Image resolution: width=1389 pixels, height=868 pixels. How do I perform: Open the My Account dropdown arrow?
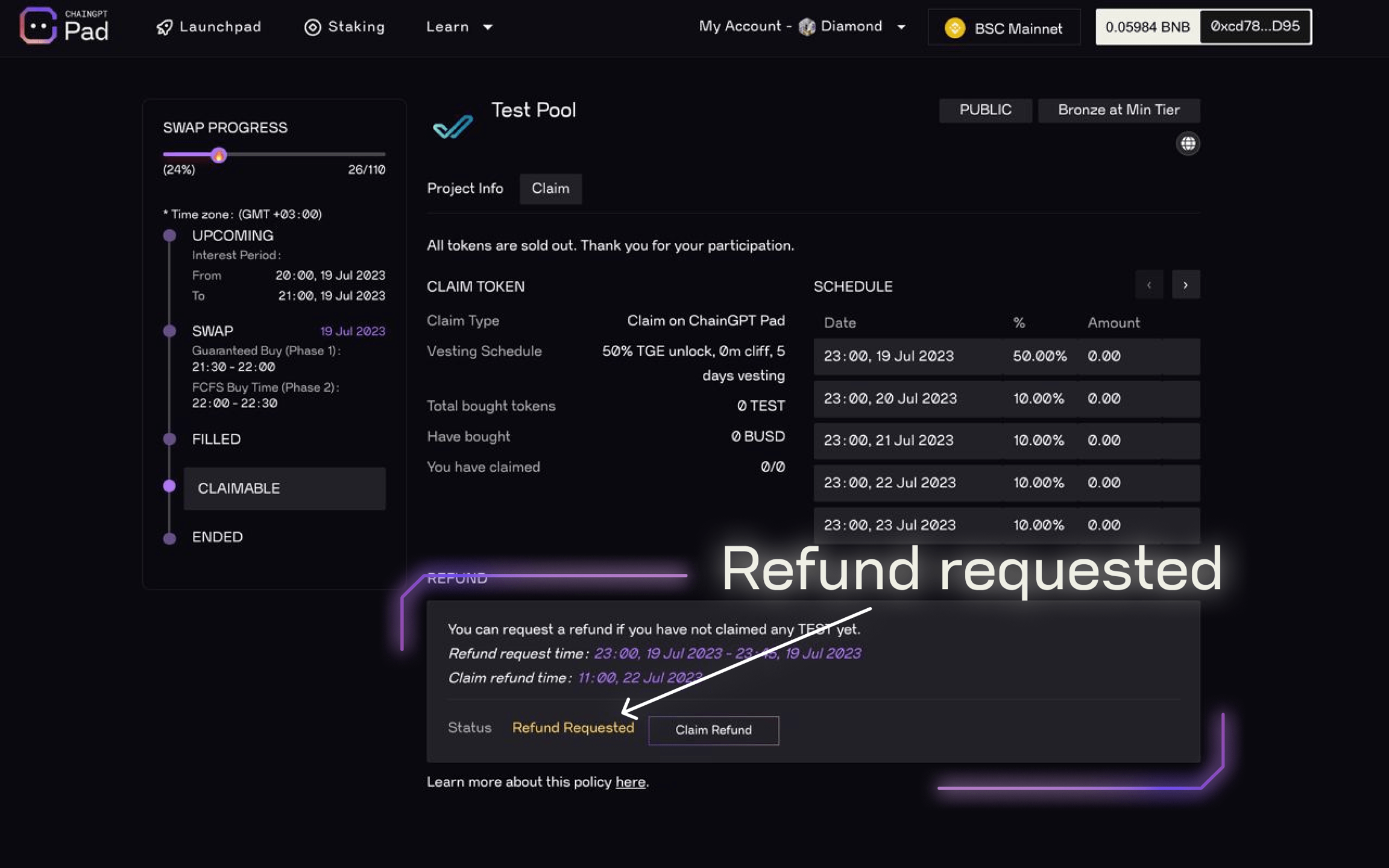tap(901, 27)
